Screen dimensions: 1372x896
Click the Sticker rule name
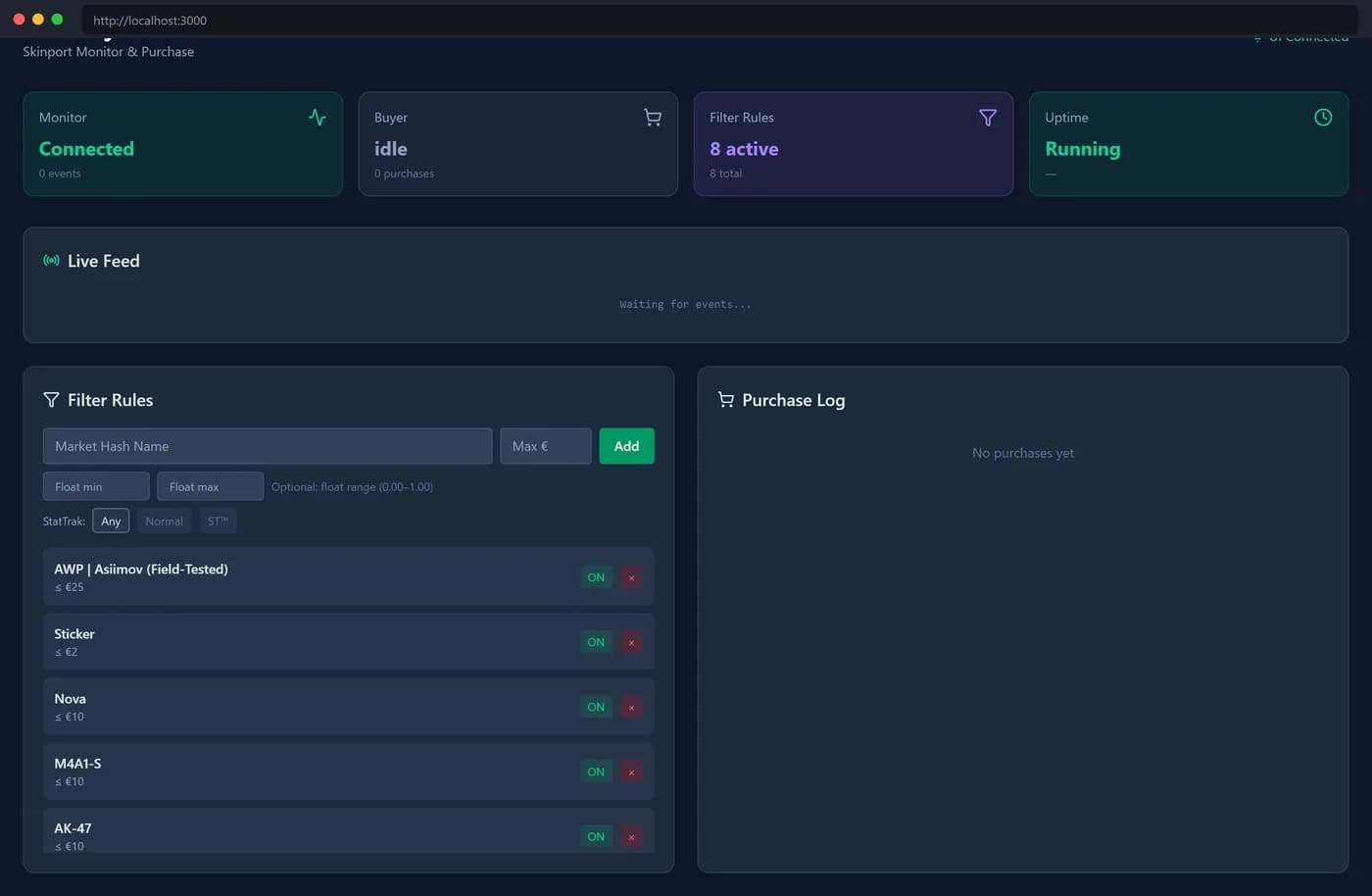pos(74,633)
